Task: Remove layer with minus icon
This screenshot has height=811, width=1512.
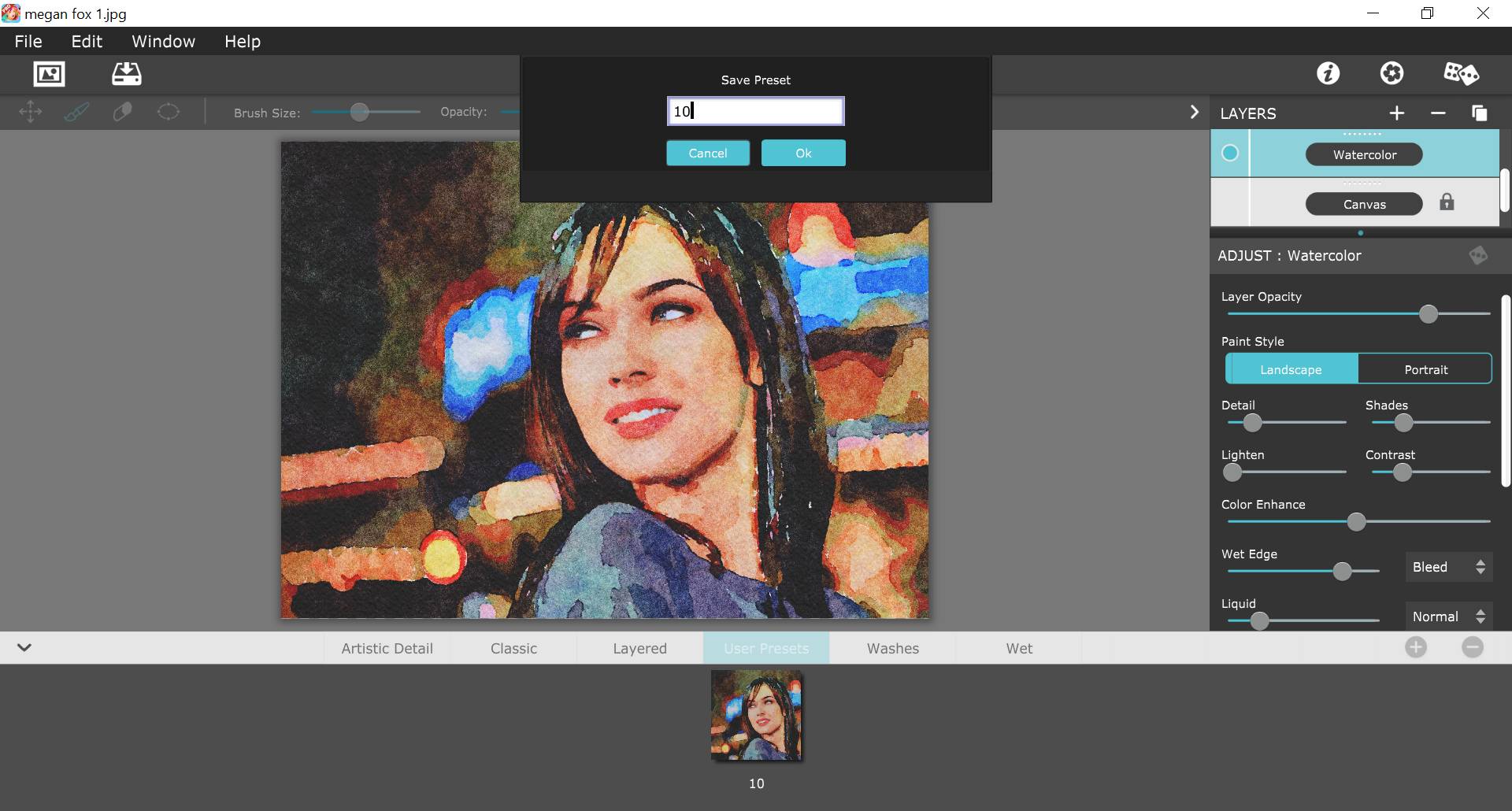Action: click(x=1438, y=113)
